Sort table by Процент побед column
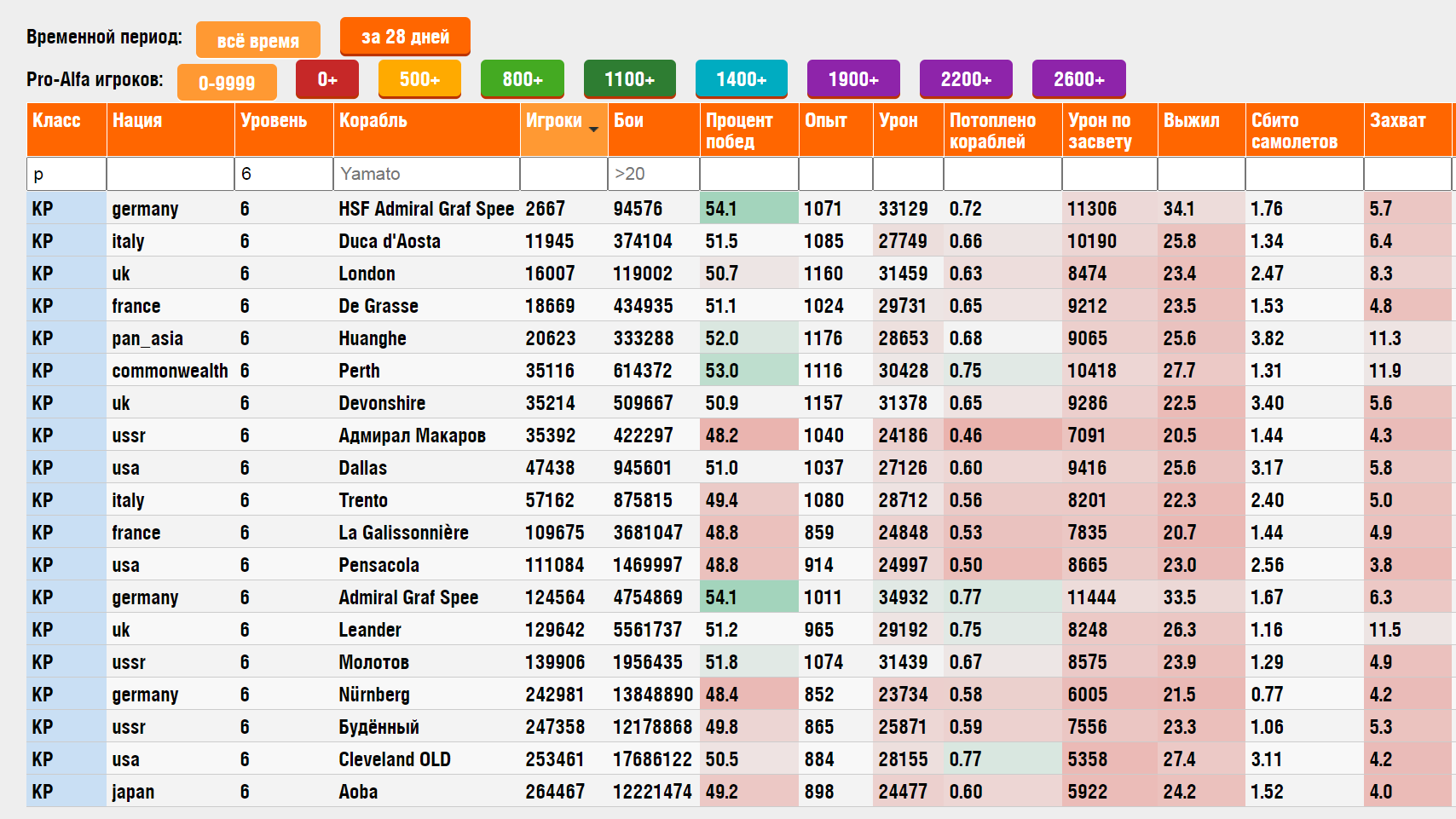This screenshot has width=1456, height=819. tap(738, 130)
